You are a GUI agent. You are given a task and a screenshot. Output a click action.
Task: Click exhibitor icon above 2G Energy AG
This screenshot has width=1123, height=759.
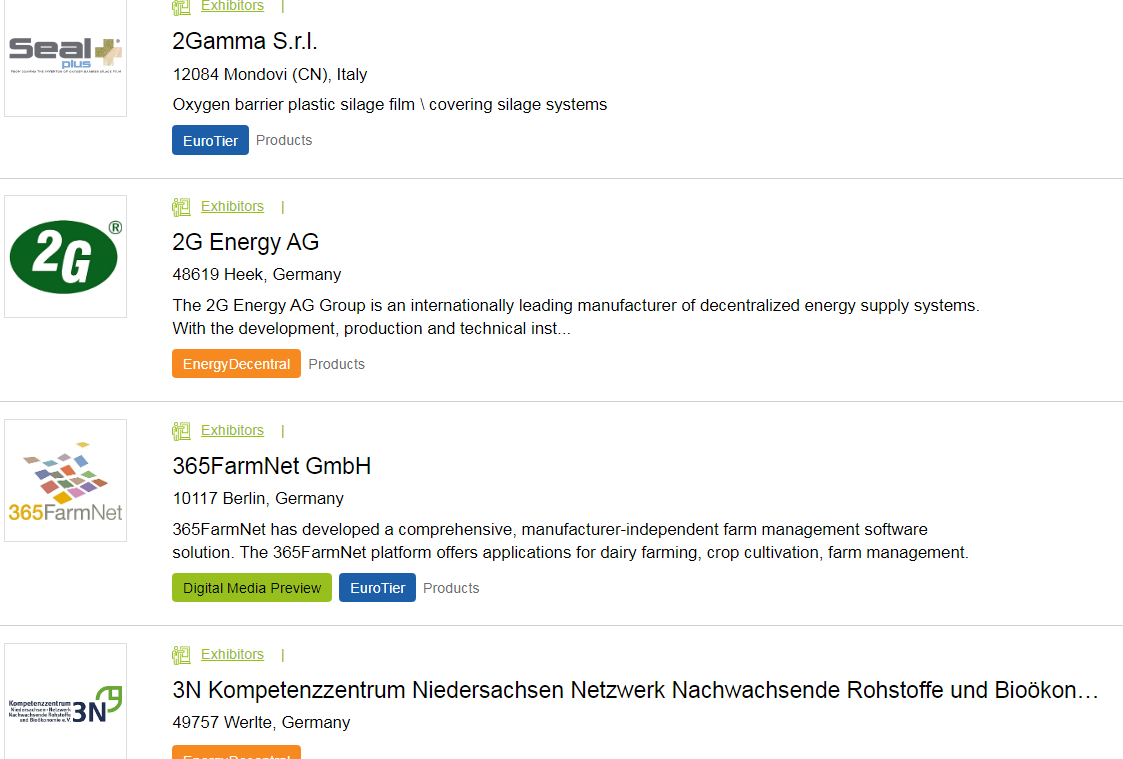[181, 207]
